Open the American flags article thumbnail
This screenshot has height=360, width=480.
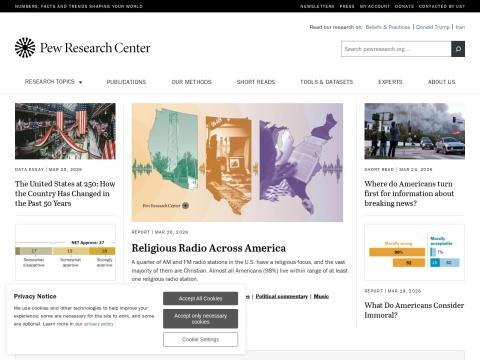(65, 131)
